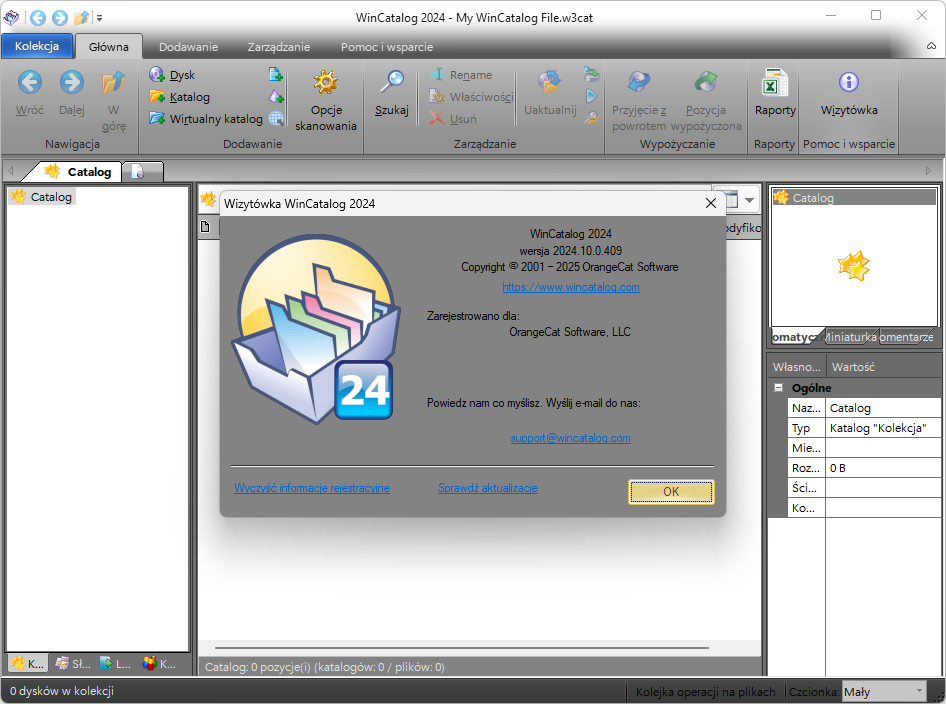This screenshot has width=946, height=704.
Task: Click the file icon column header in list
Action: pos(205,227)
